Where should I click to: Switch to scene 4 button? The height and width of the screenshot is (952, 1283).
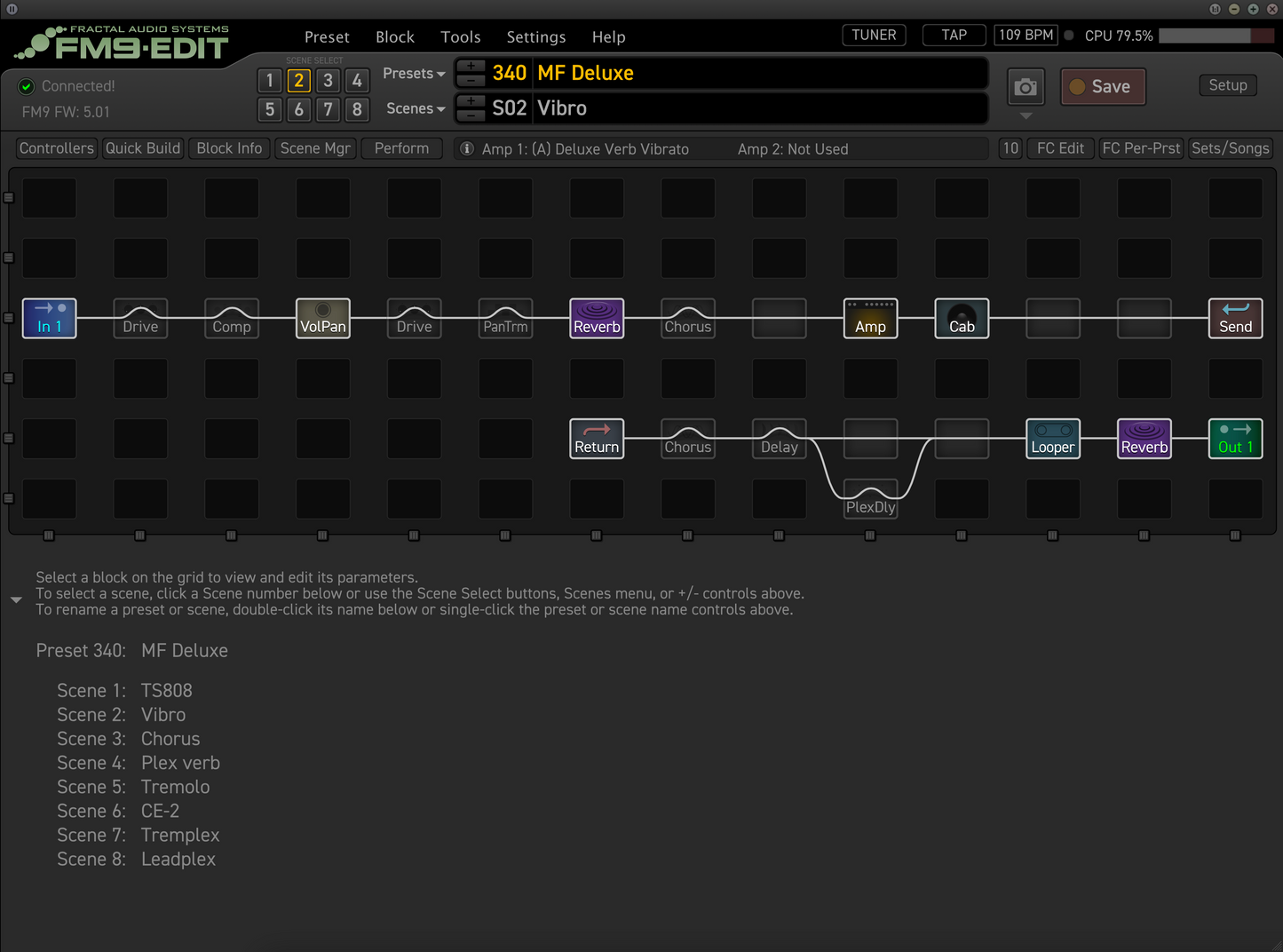tap(357, 81)
